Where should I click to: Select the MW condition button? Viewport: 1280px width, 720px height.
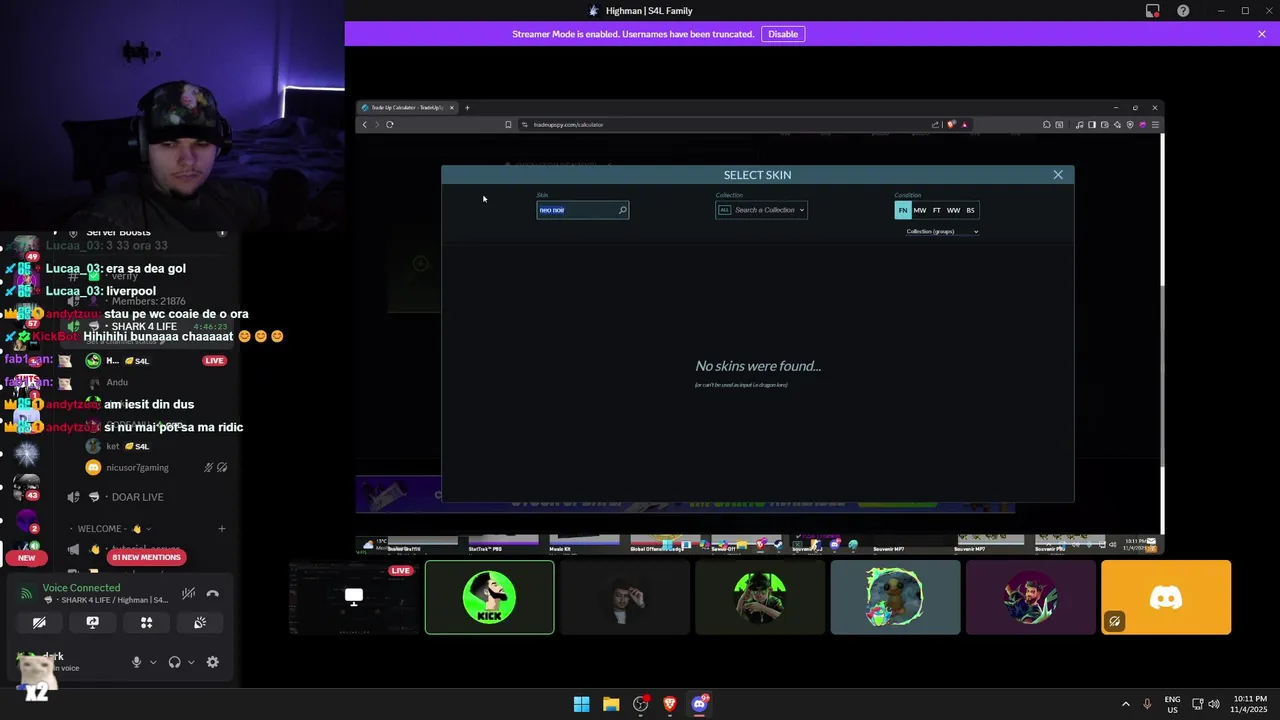click(920, 210)
